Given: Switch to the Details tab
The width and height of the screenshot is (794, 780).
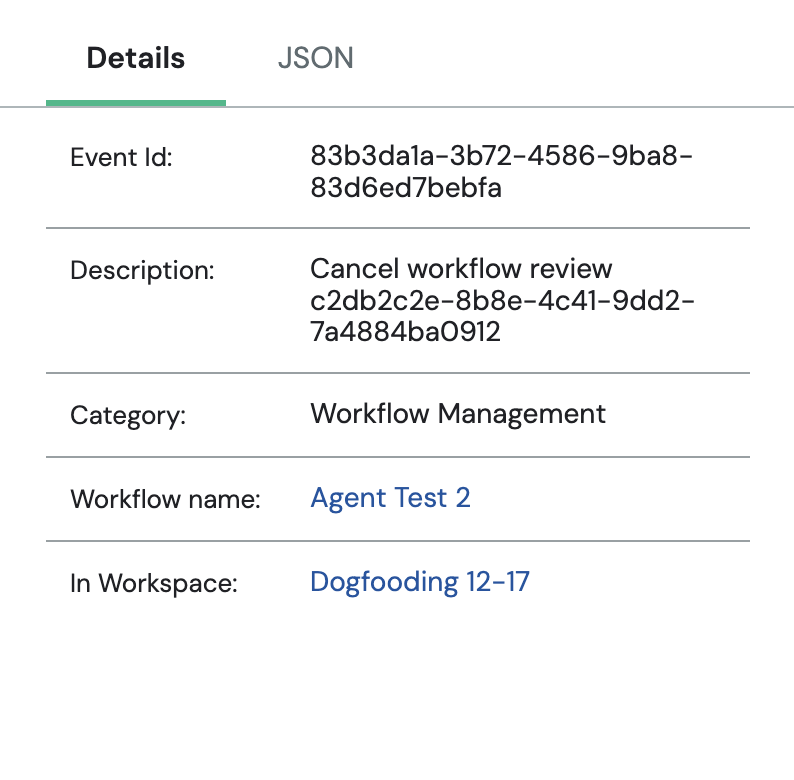Looking at the screenshot, I should click(x=136, y=58).
